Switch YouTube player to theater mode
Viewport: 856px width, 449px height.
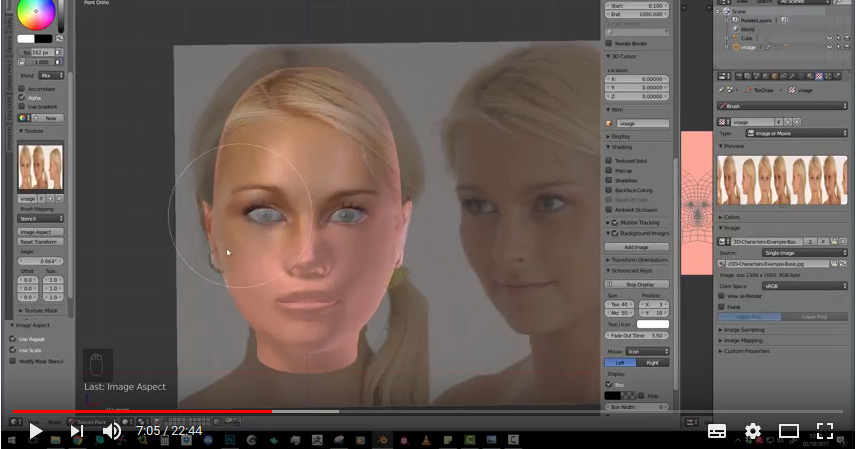789,431
